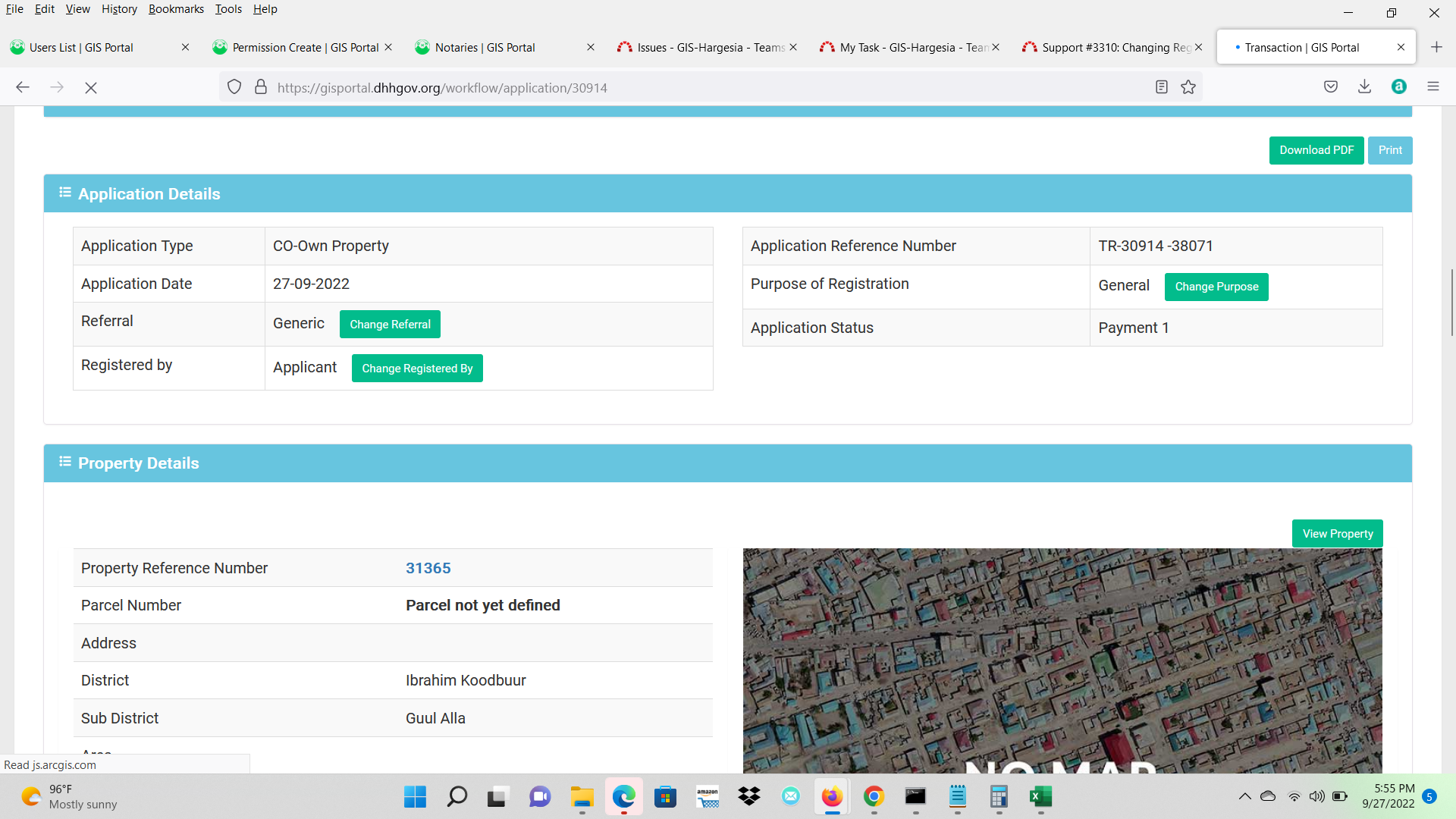Open the notification center badge
The height and width of the screenshot is (819, 1456).
(x=1429, y=796)
